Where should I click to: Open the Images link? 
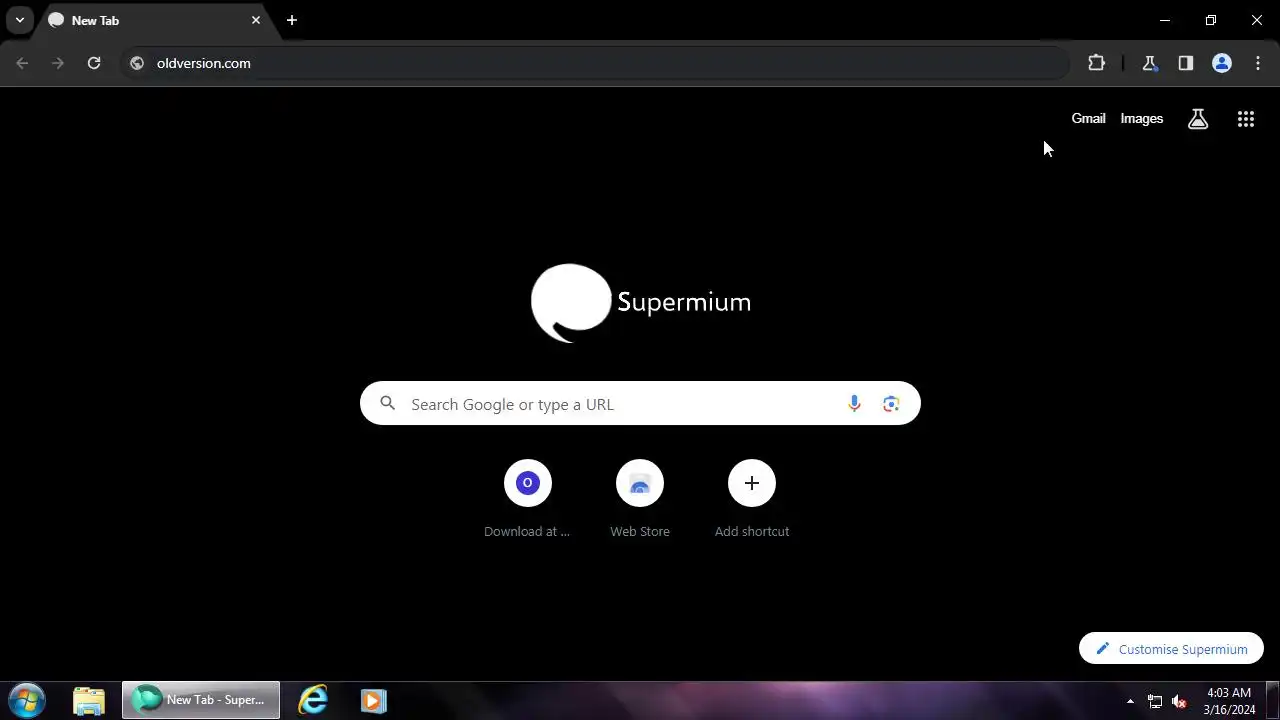pyautogui.click(x=1142, y=118)
